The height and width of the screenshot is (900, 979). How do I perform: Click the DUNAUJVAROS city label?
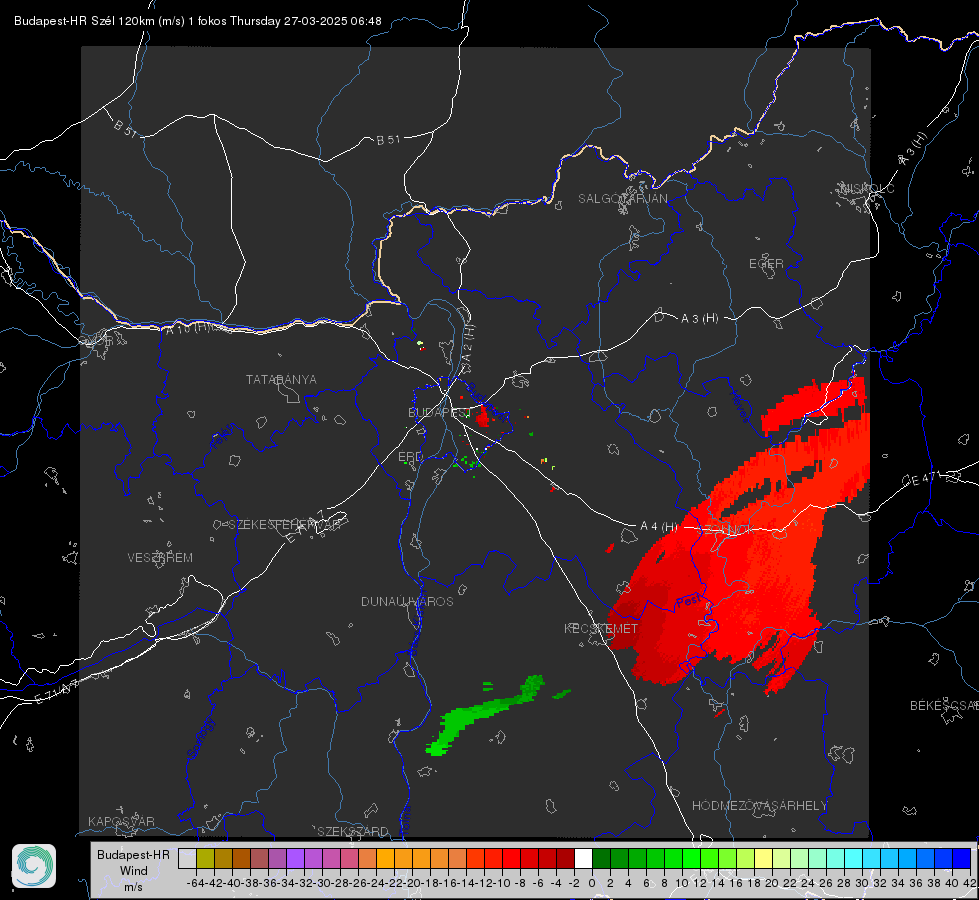click(407, 601)
